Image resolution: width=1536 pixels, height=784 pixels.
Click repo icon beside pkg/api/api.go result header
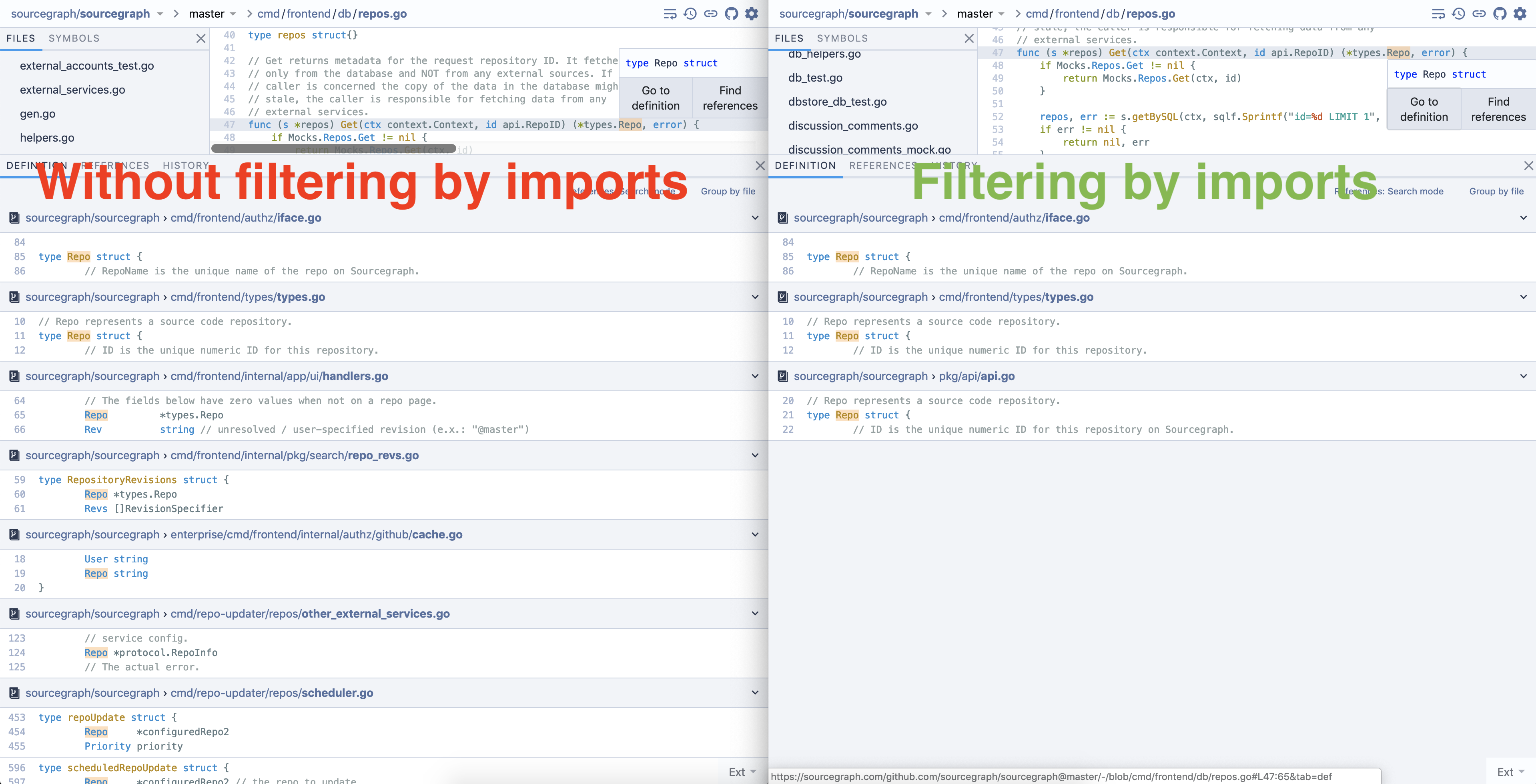[783, 376]
